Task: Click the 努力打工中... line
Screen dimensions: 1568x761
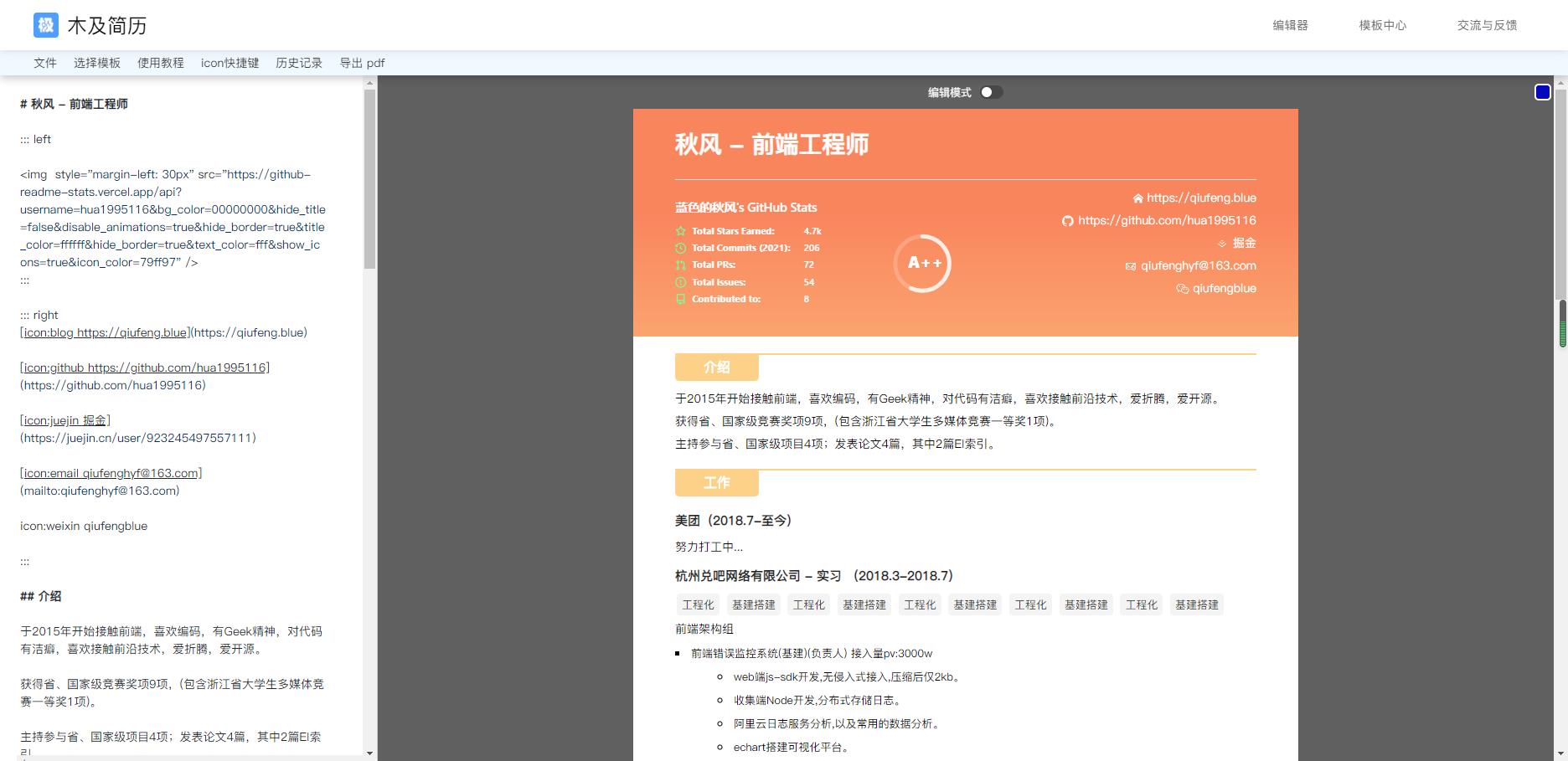Action: pos(709,547)
